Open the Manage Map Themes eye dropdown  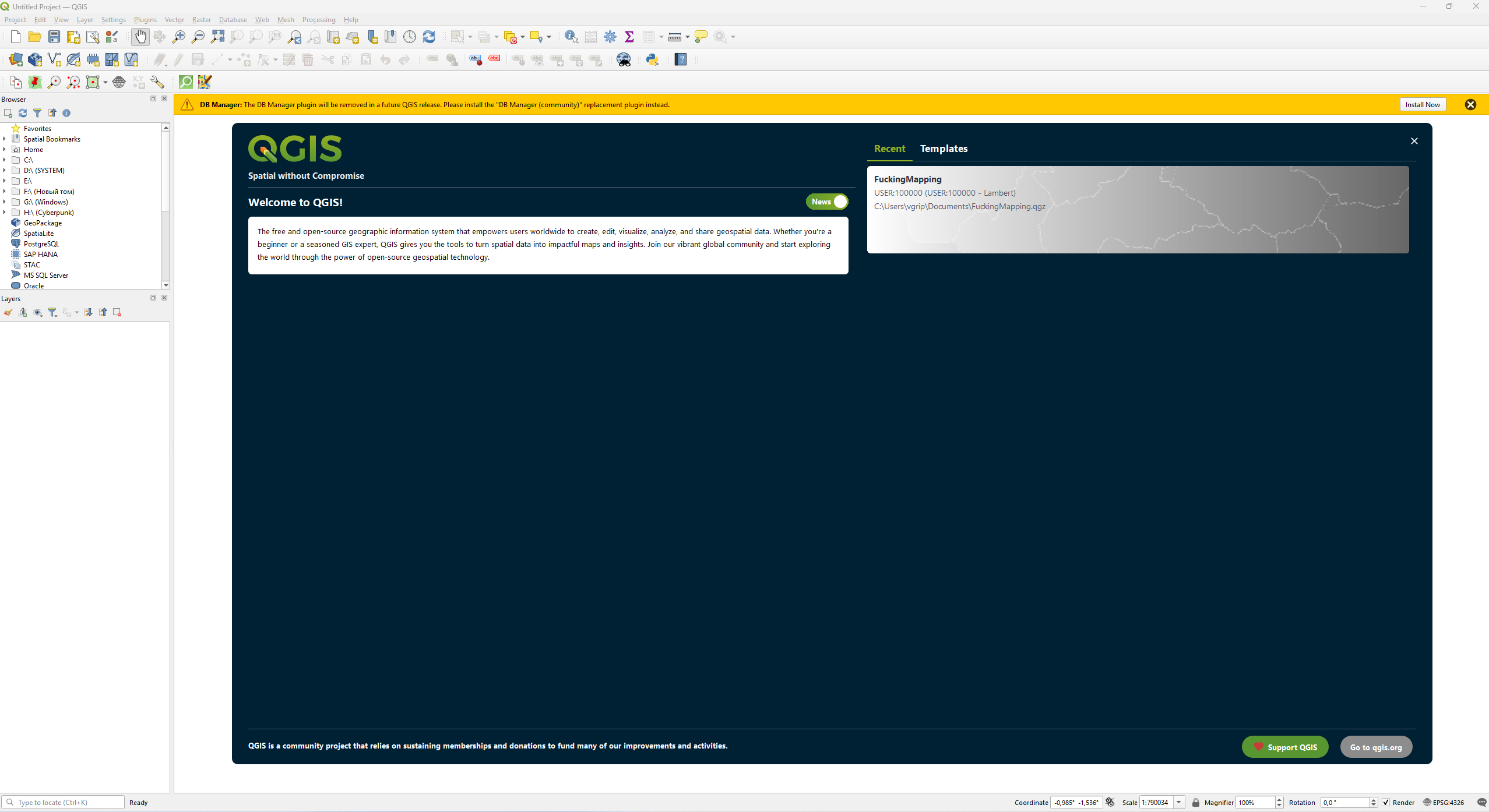(38, 313)
